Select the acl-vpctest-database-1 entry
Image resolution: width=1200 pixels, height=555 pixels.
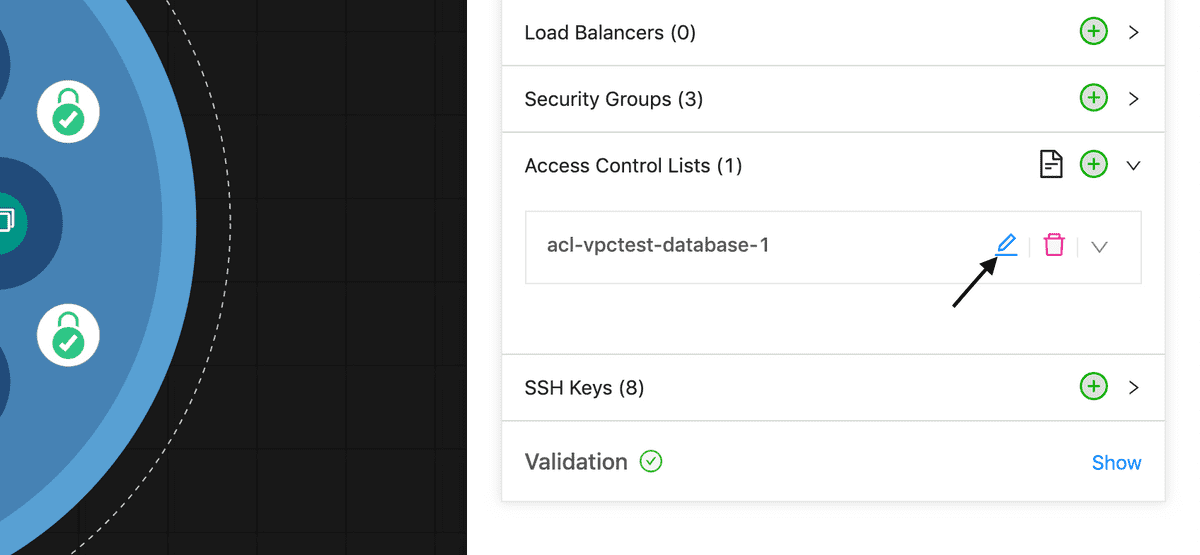click(832, 247)
